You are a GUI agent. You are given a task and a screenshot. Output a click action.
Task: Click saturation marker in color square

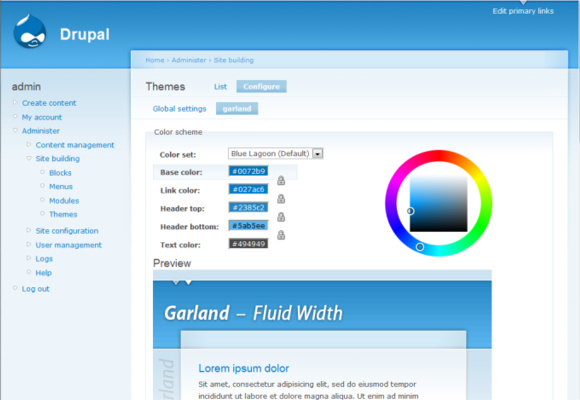410,211
